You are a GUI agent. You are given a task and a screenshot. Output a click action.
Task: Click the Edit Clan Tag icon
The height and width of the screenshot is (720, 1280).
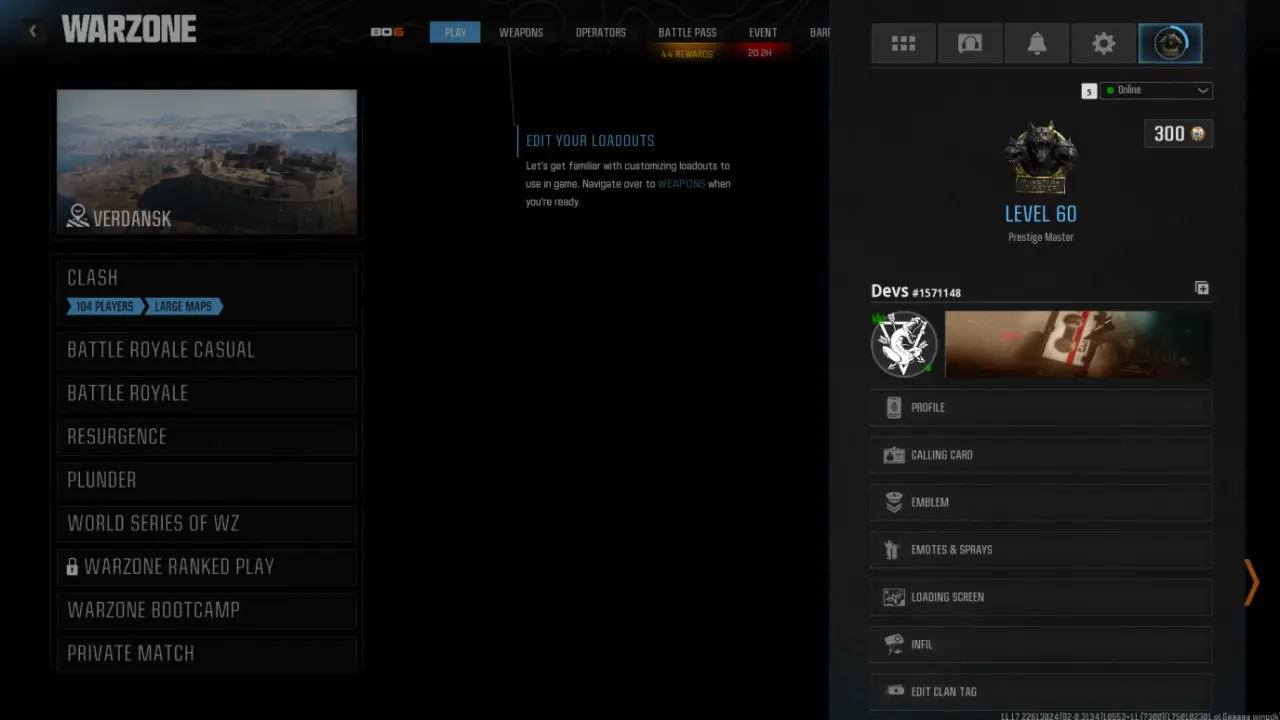coord(895,691)
